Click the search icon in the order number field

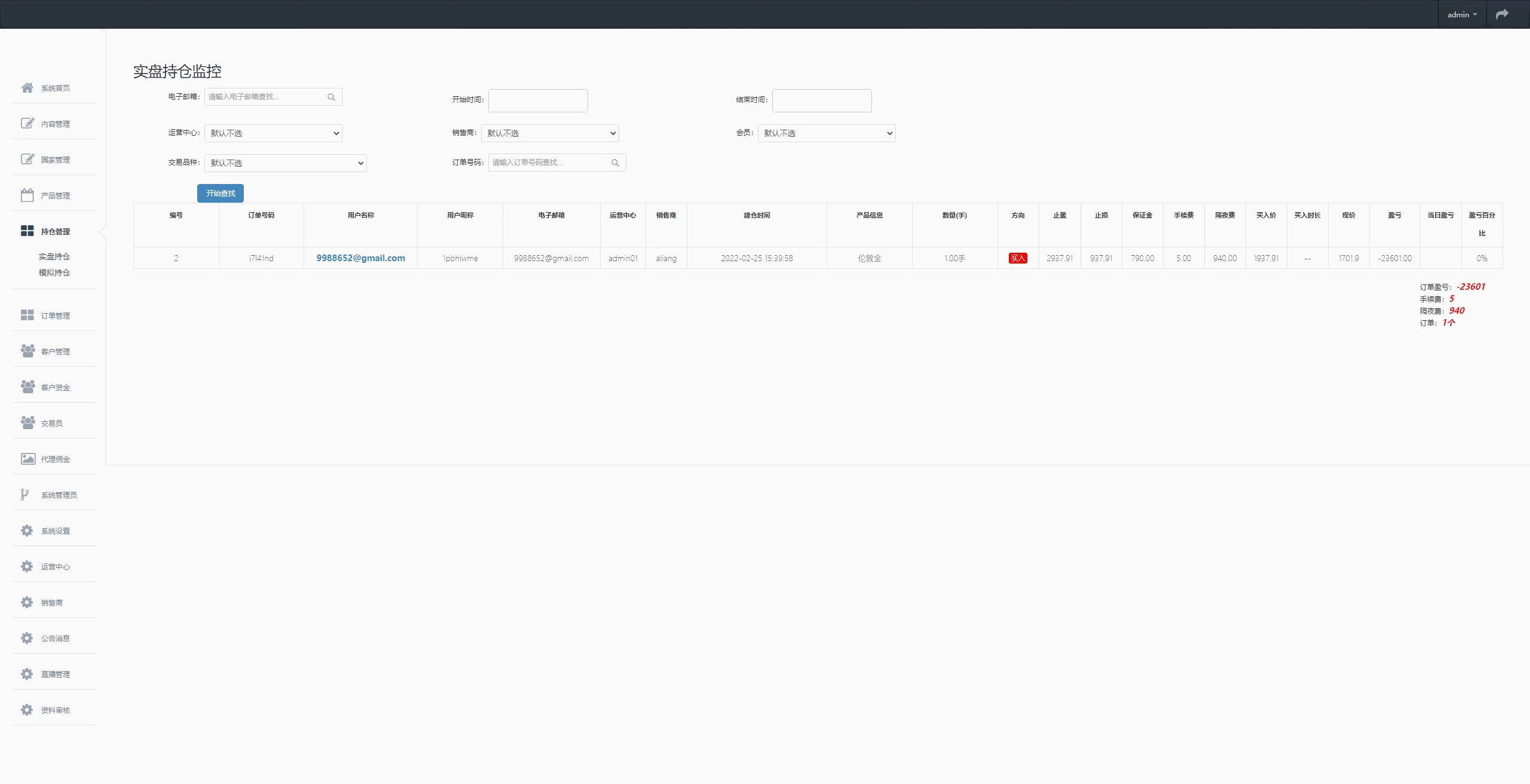pos(615,163)
